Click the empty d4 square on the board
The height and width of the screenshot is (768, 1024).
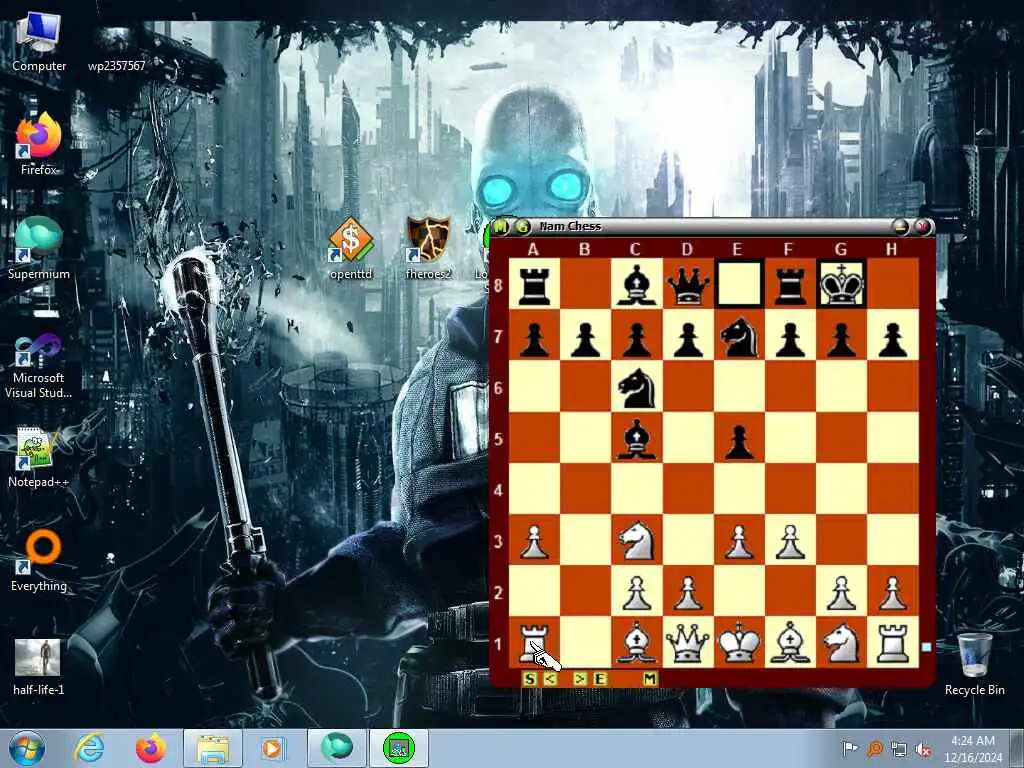coord(687,489)
